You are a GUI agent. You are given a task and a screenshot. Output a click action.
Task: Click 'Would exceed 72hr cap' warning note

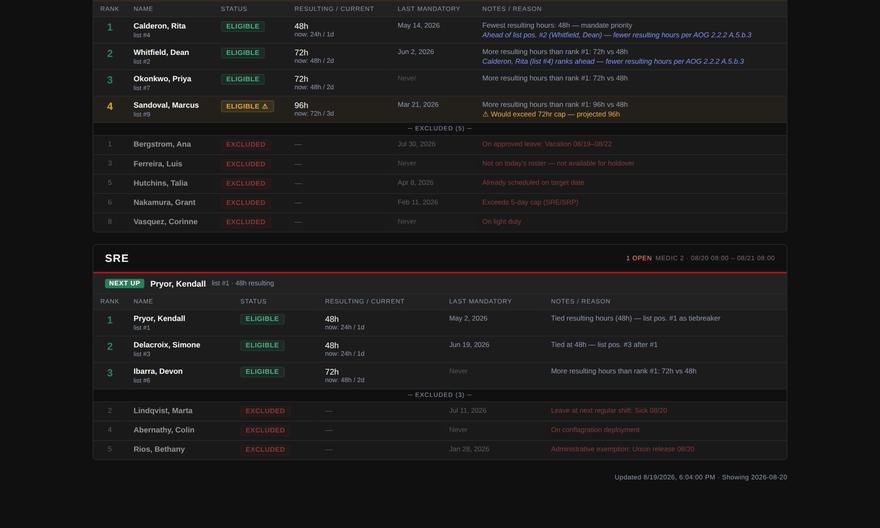coord(551,114)
